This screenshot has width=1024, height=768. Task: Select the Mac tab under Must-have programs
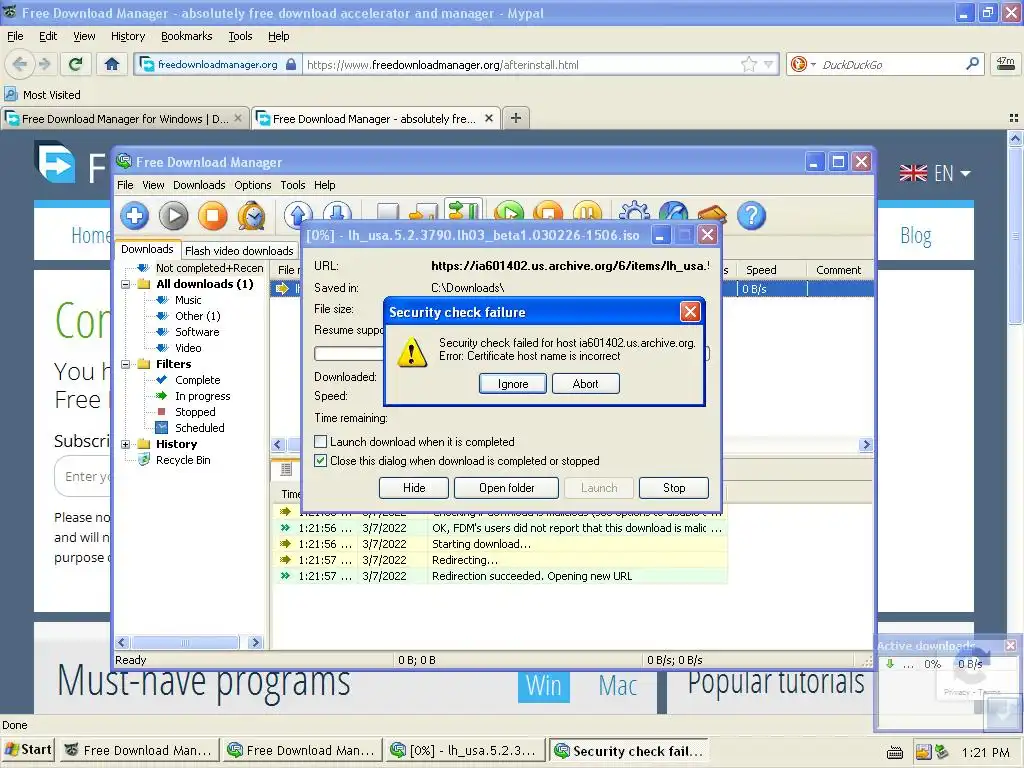click(617, 686)
